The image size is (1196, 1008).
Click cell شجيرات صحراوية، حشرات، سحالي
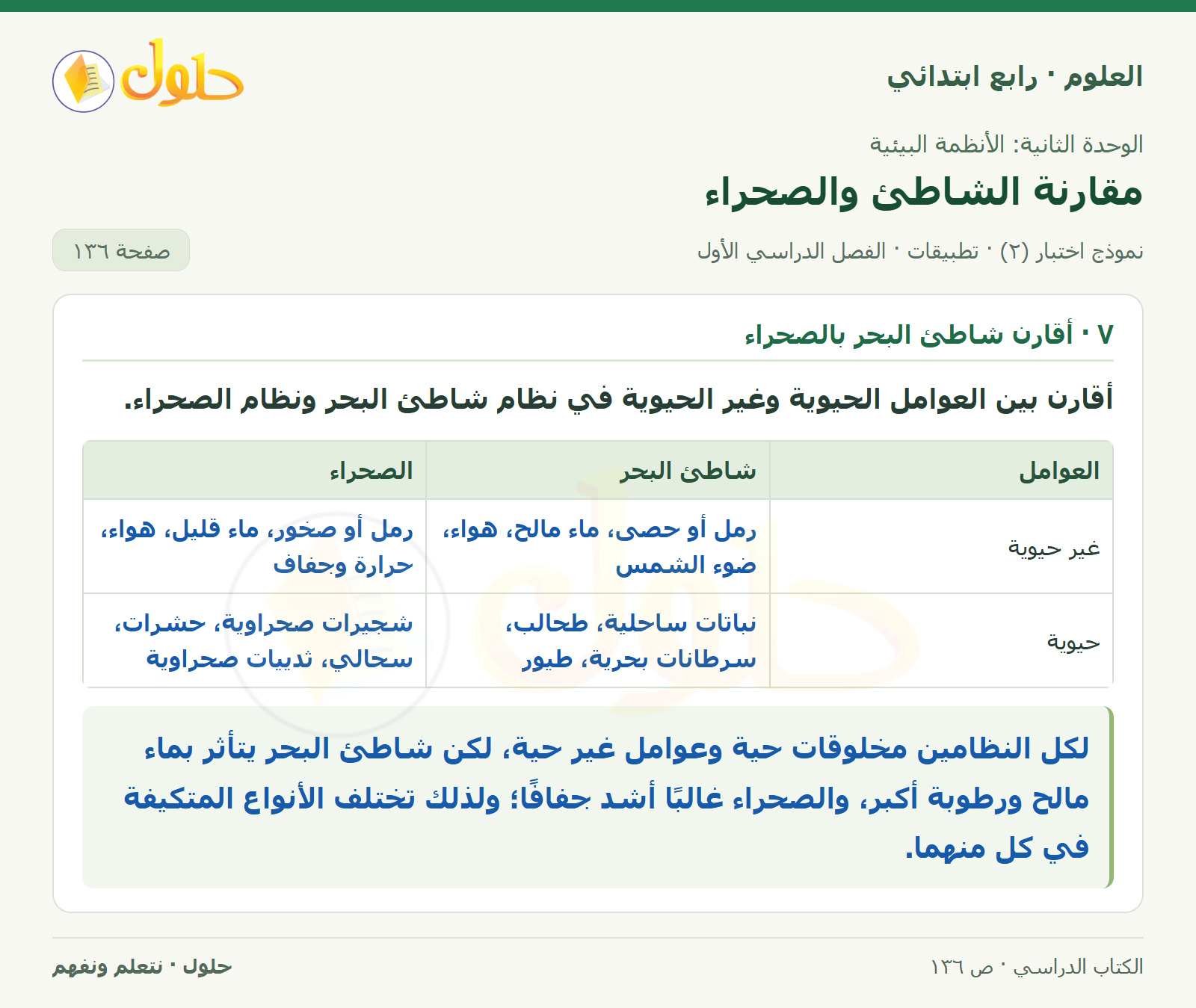point(255,641)
